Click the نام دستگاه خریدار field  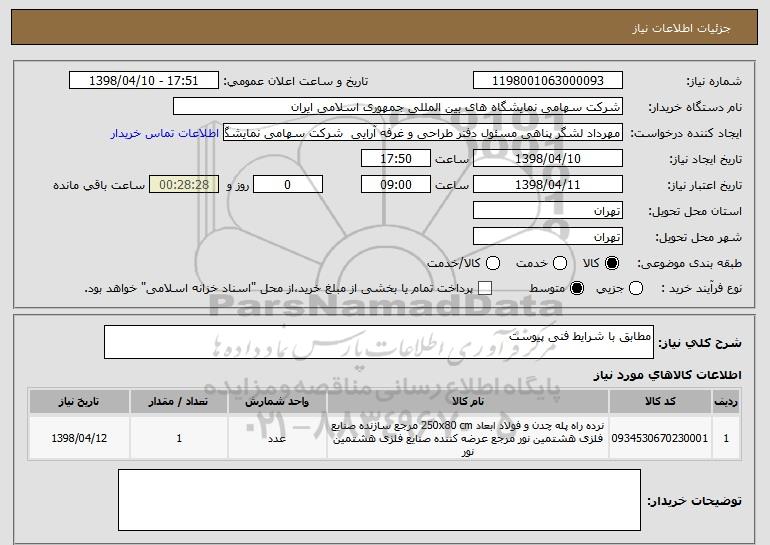click(398, 107)
